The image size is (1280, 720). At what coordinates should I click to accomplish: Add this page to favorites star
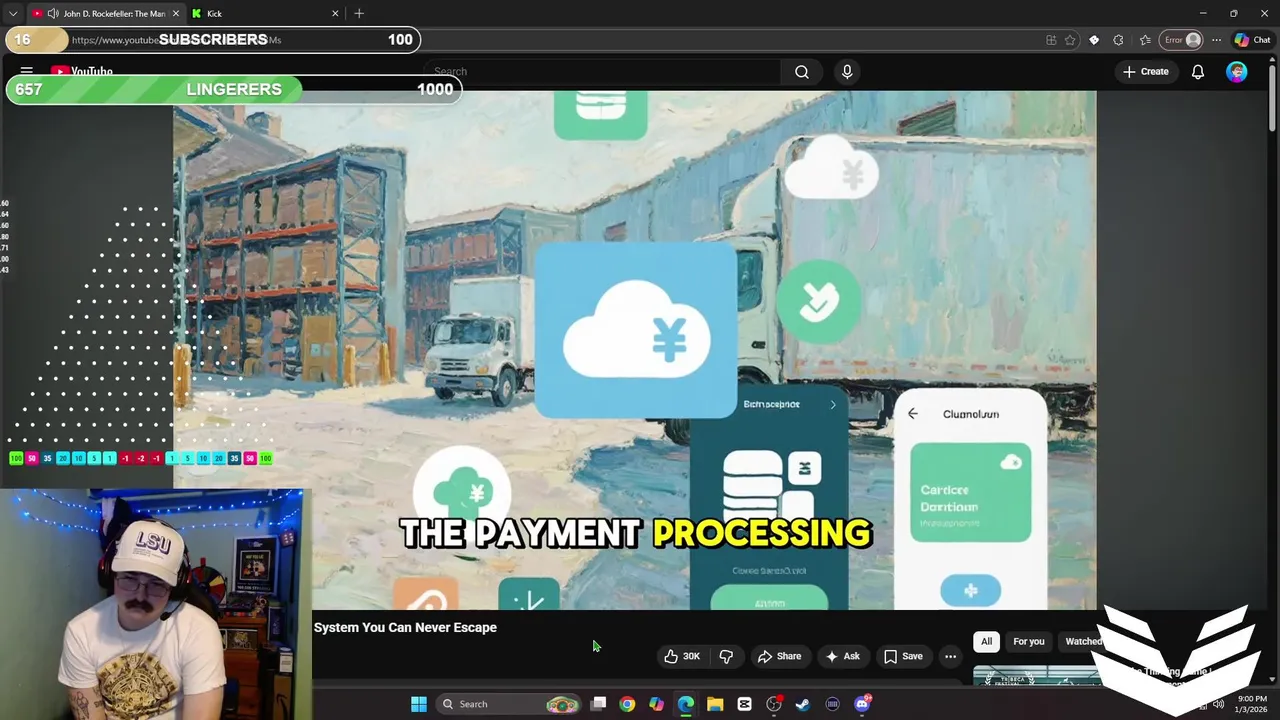1070,40
